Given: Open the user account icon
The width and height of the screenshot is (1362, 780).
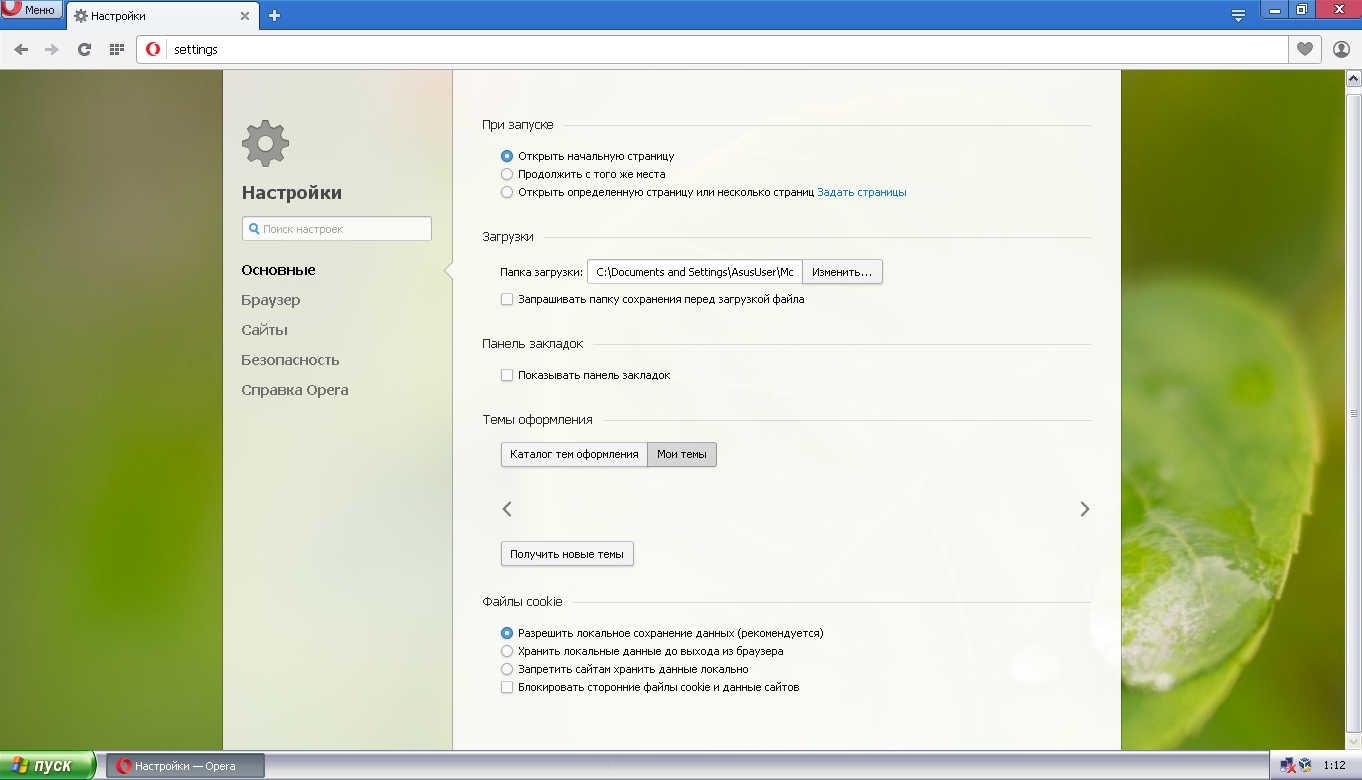Looking at the screenshot, I should coord(1341,49).
